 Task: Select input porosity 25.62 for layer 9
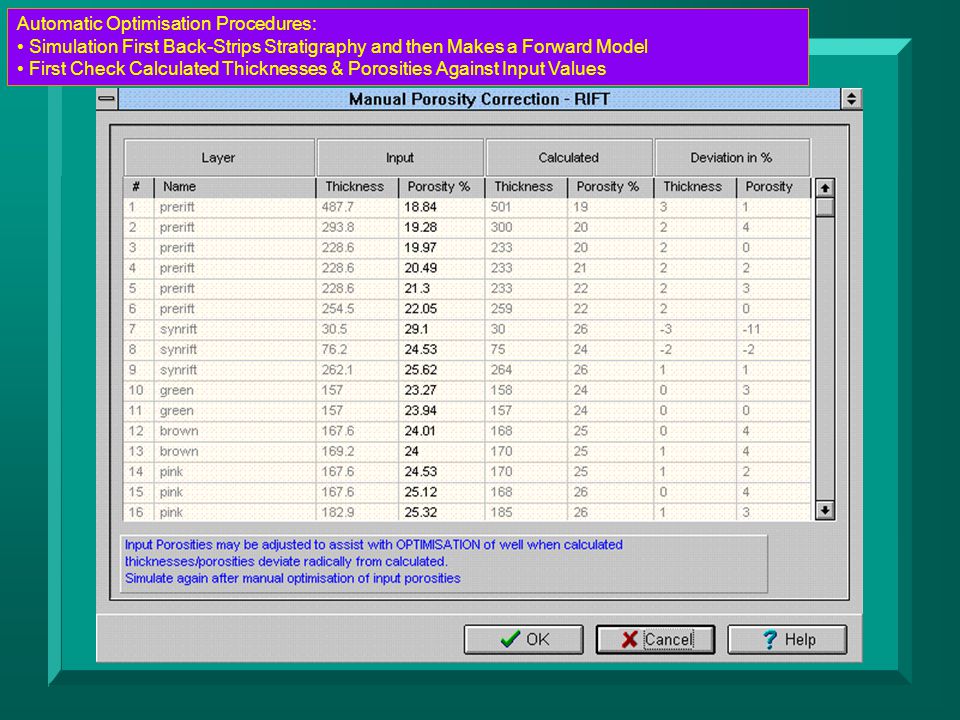point(441,370)
